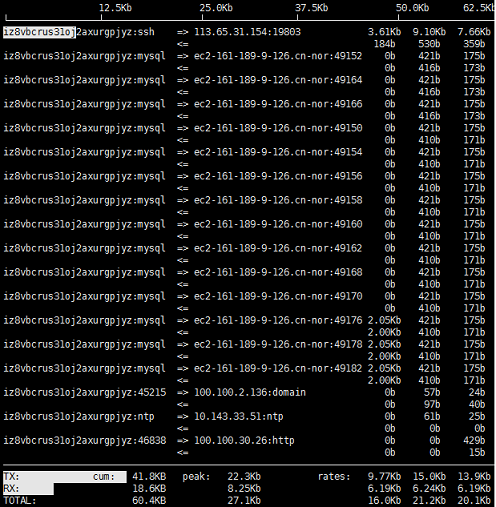Viewport: 496px width, 507px height.
Task: Click the 100.100.2.136:domain destination
Action: [250, 392]
